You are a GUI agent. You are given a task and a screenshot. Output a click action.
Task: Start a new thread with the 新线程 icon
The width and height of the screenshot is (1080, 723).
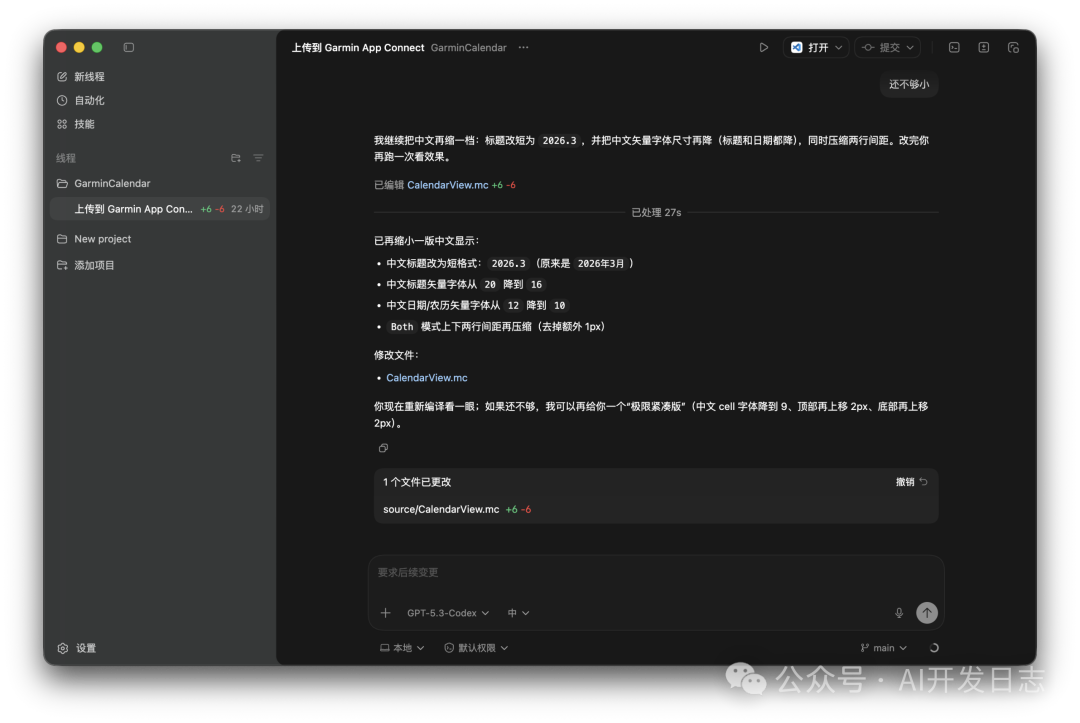pos(62,76)
